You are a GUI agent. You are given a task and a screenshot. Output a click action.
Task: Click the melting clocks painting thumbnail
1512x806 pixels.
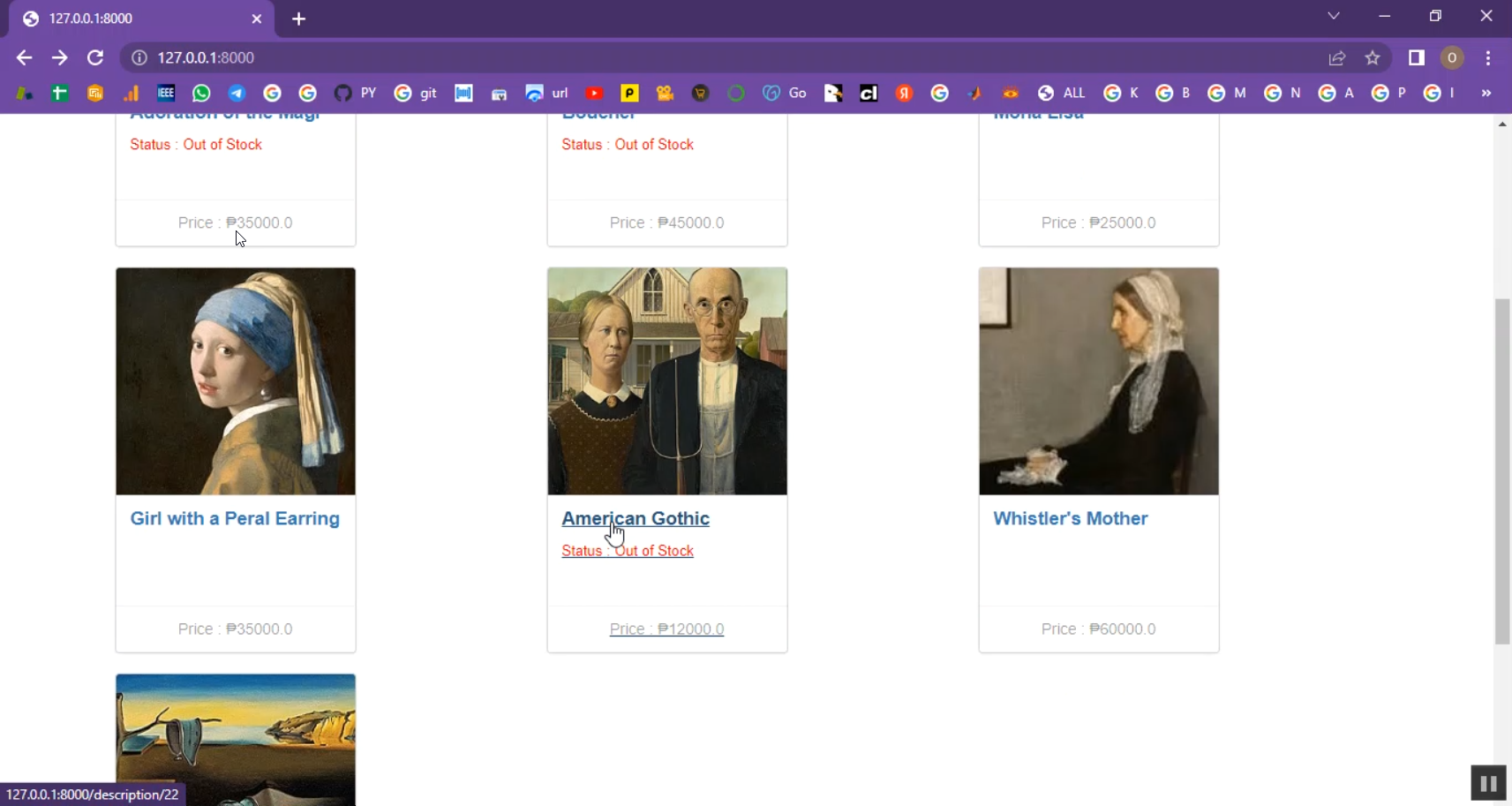point(236,740)
